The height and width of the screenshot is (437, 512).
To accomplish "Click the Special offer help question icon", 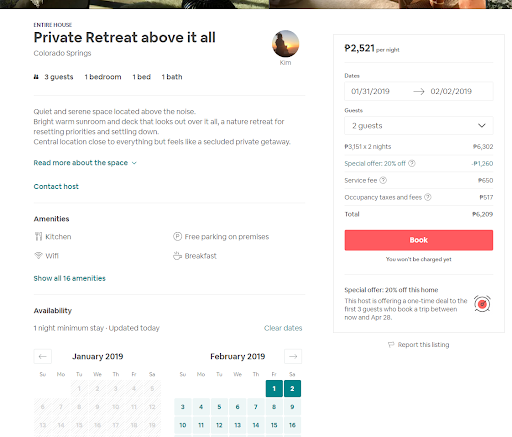I will (412, 163).
